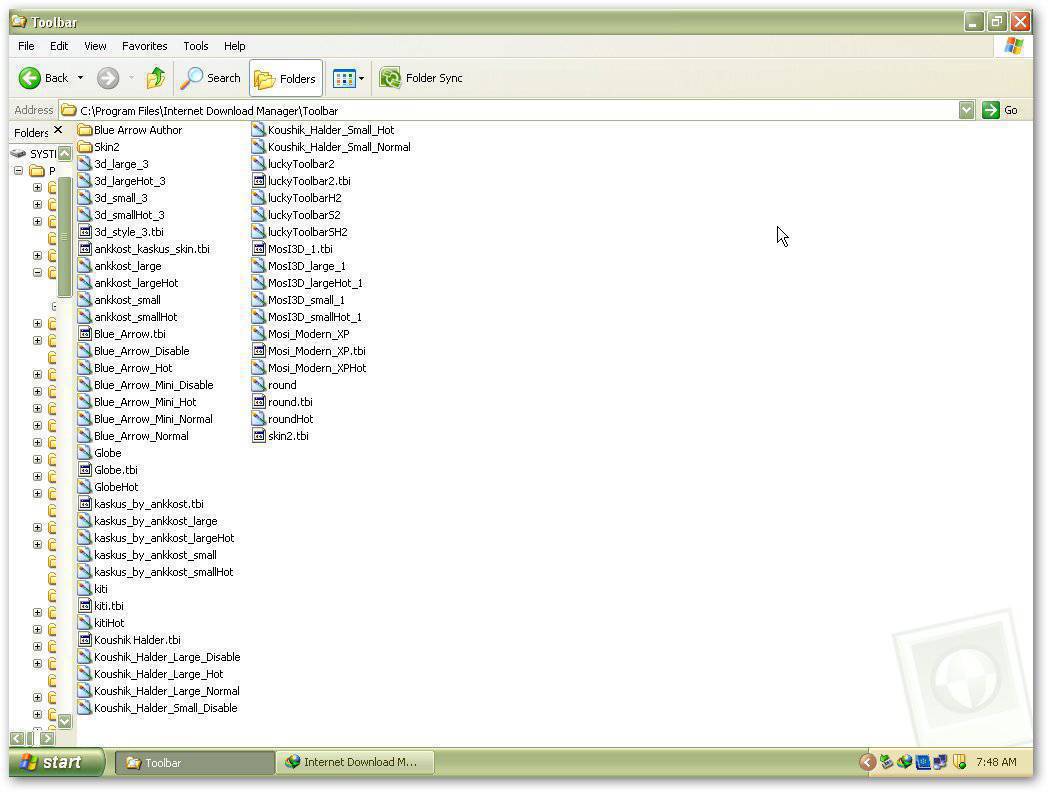The height and width of the screenshot is (792, 1048).
Task: Click into the address path field
Action: click(x=508, y=110)
